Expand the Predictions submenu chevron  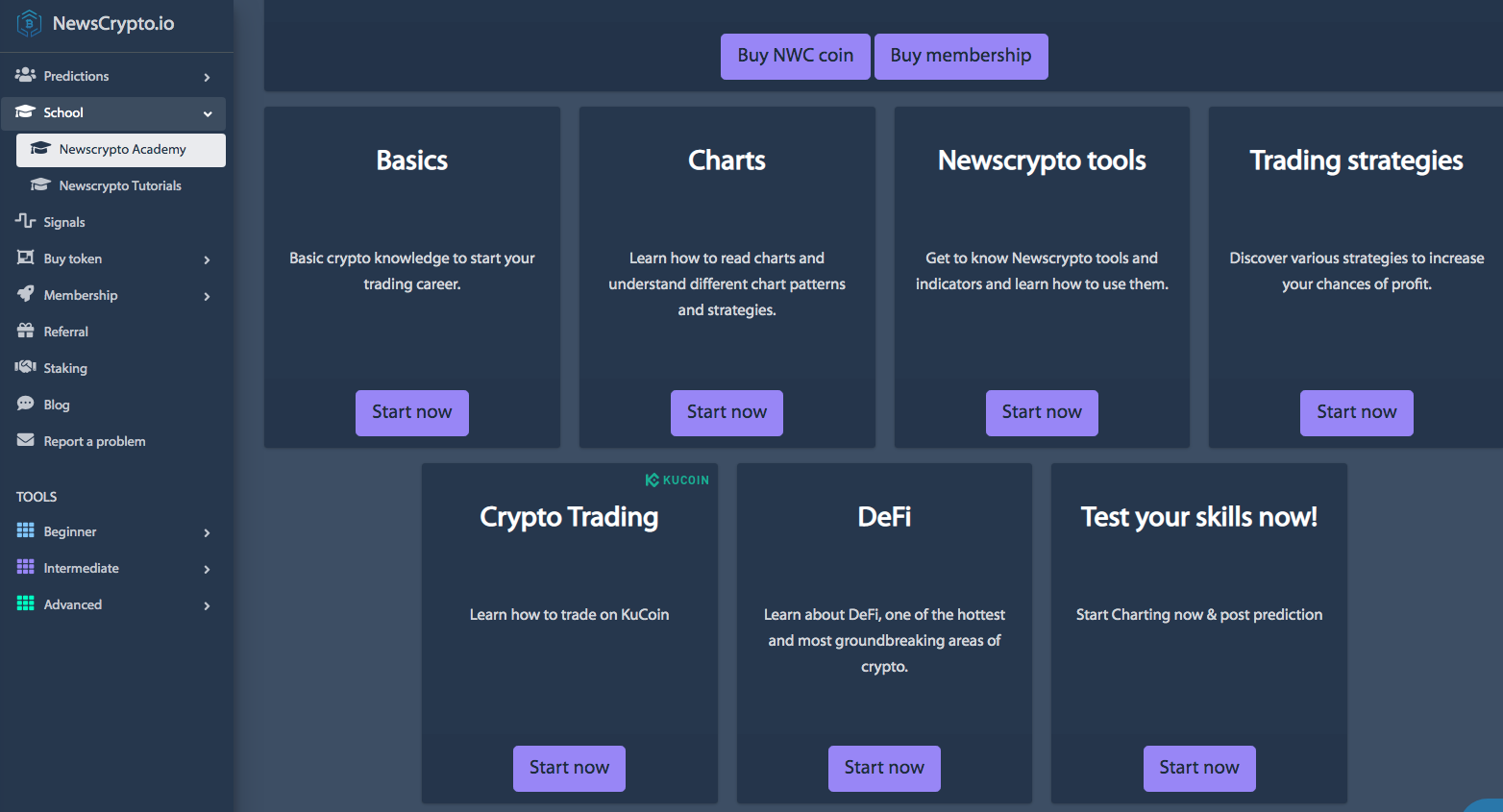click(x=207, y=77)
